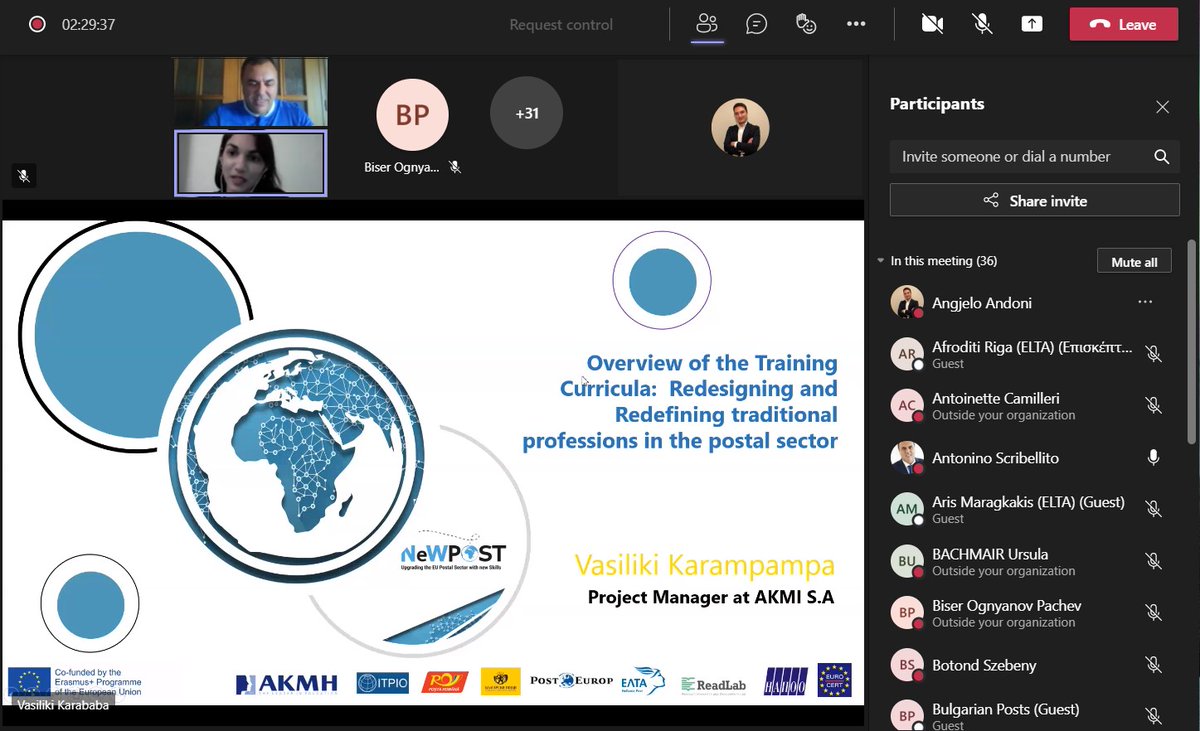
Task: Open the +31 more participants tile
Action: 526,114
